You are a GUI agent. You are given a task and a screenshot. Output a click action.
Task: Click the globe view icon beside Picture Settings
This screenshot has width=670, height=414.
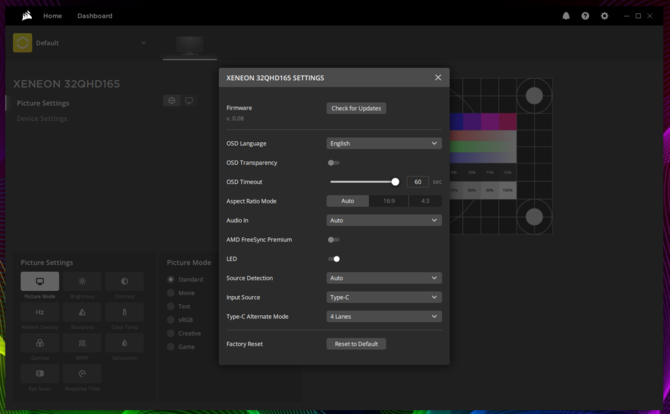(x=172, y=100)
